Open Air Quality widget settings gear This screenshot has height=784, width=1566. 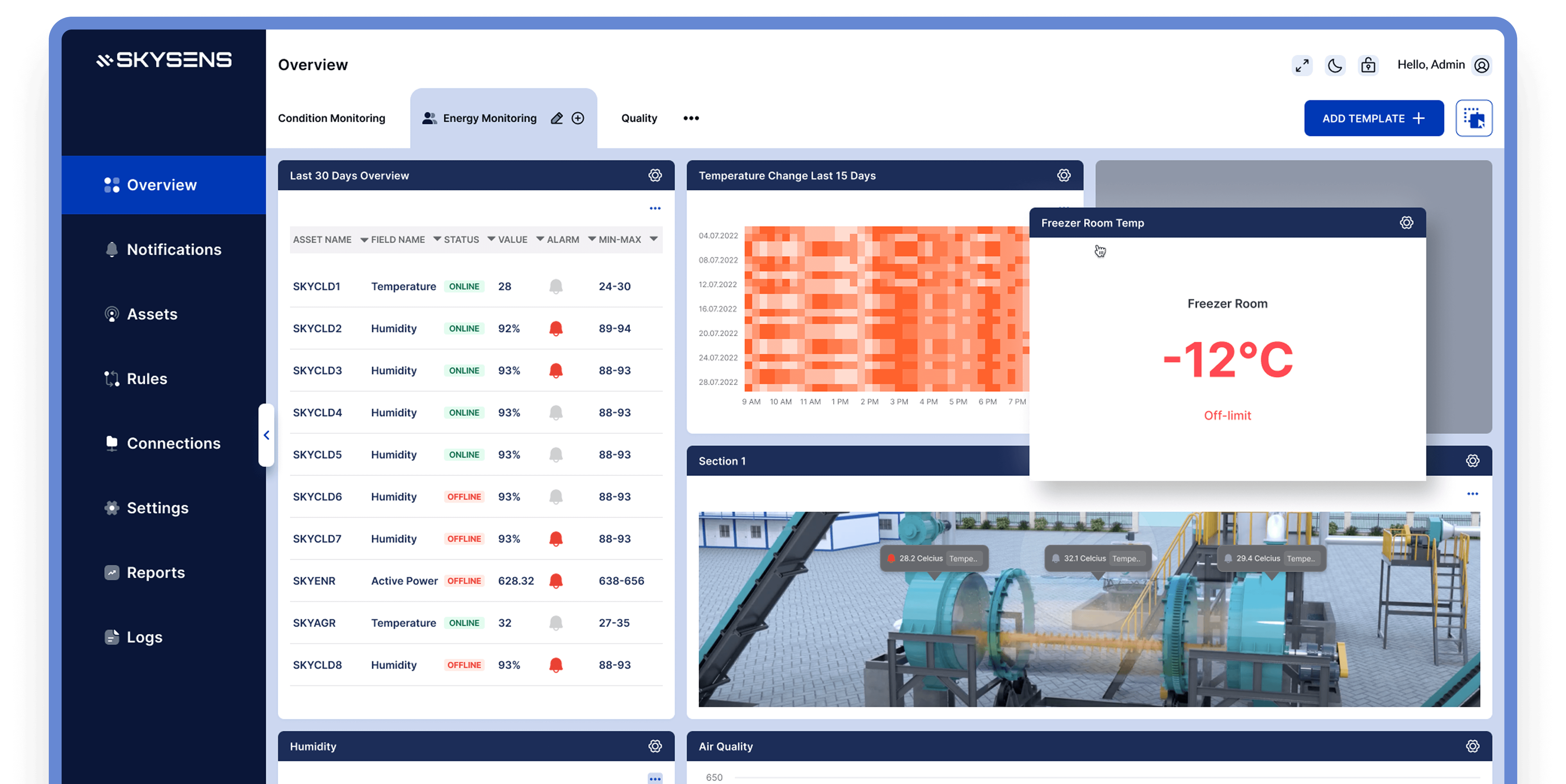(x=1472, y=746)
